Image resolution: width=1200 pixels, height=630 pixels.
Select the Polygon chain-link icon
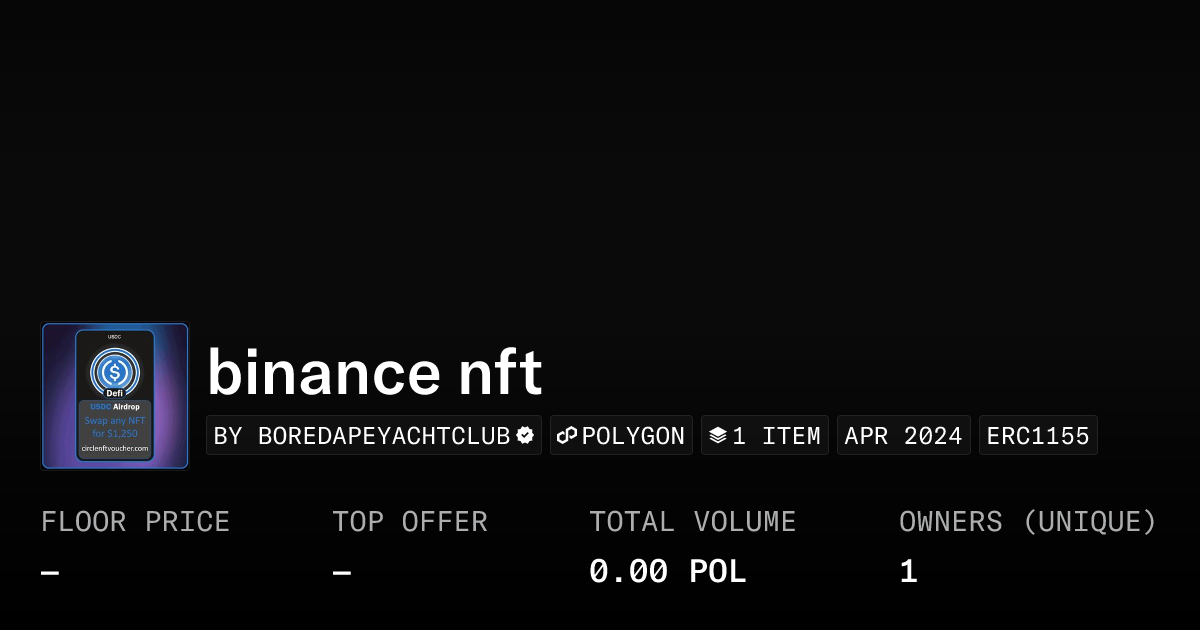(x=567, y=435)
